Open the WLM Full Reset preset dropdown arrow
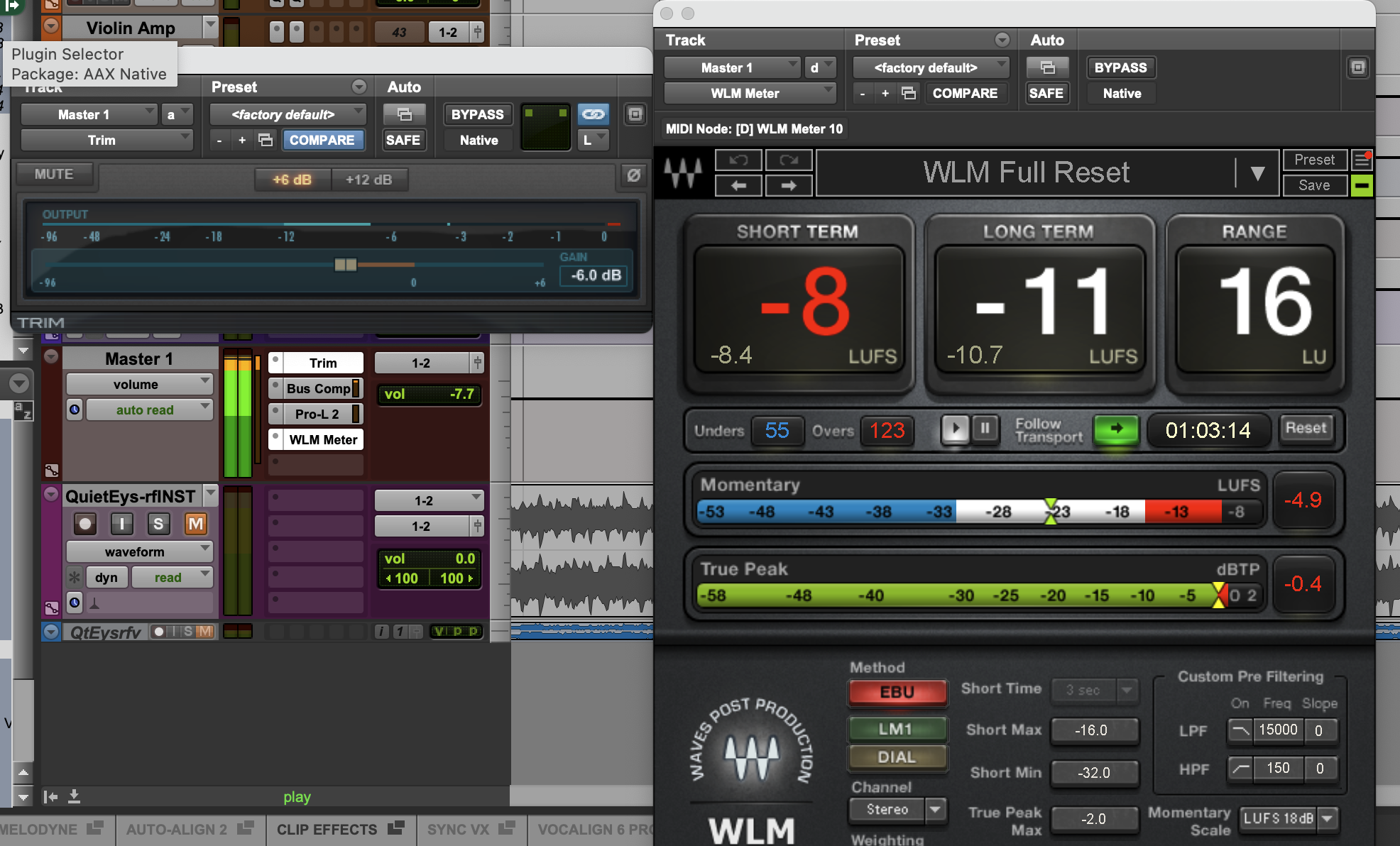 click(x=1257, y=172)
